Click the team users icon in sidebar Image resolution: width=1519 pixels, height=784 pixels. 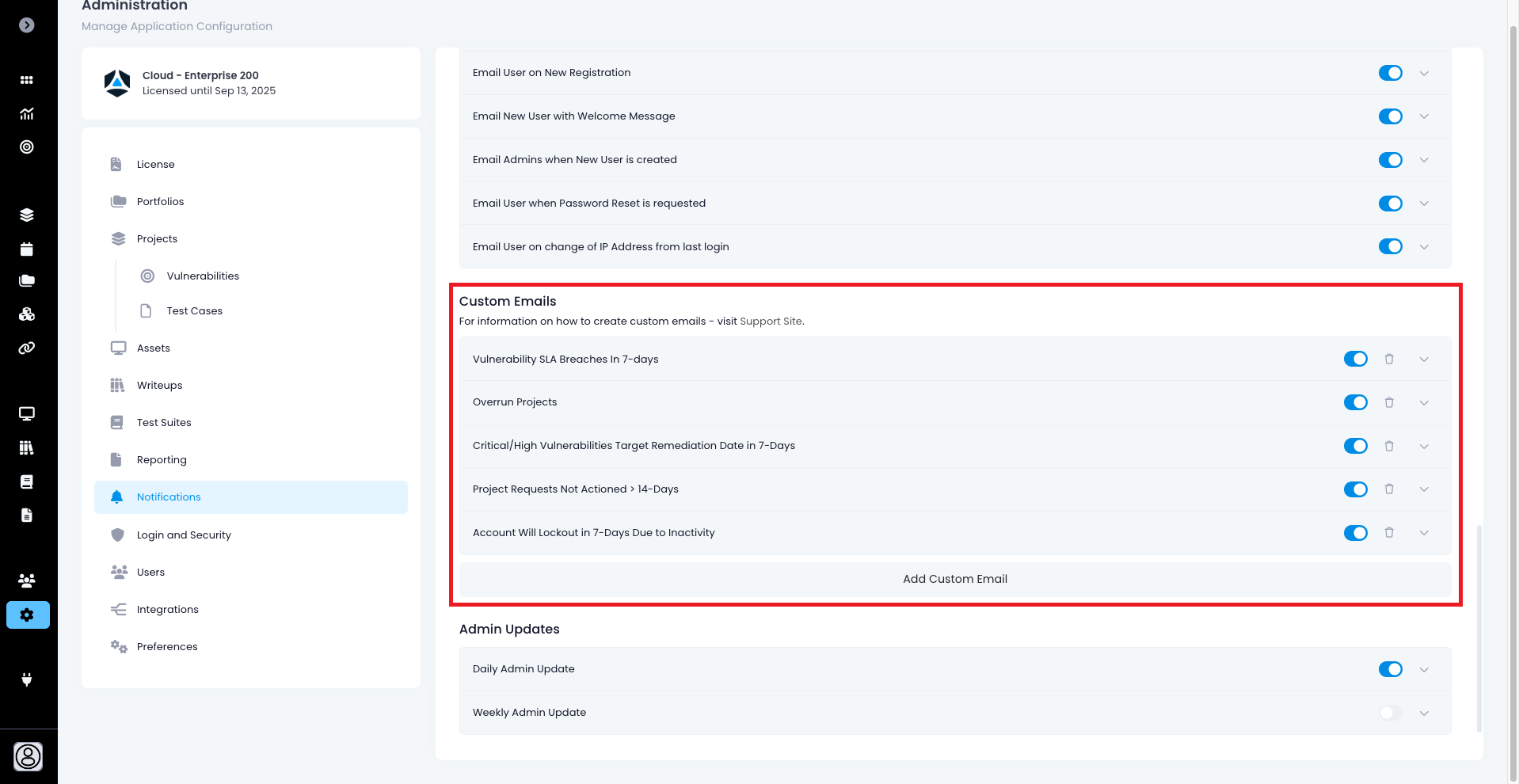(x=27, y=580)
